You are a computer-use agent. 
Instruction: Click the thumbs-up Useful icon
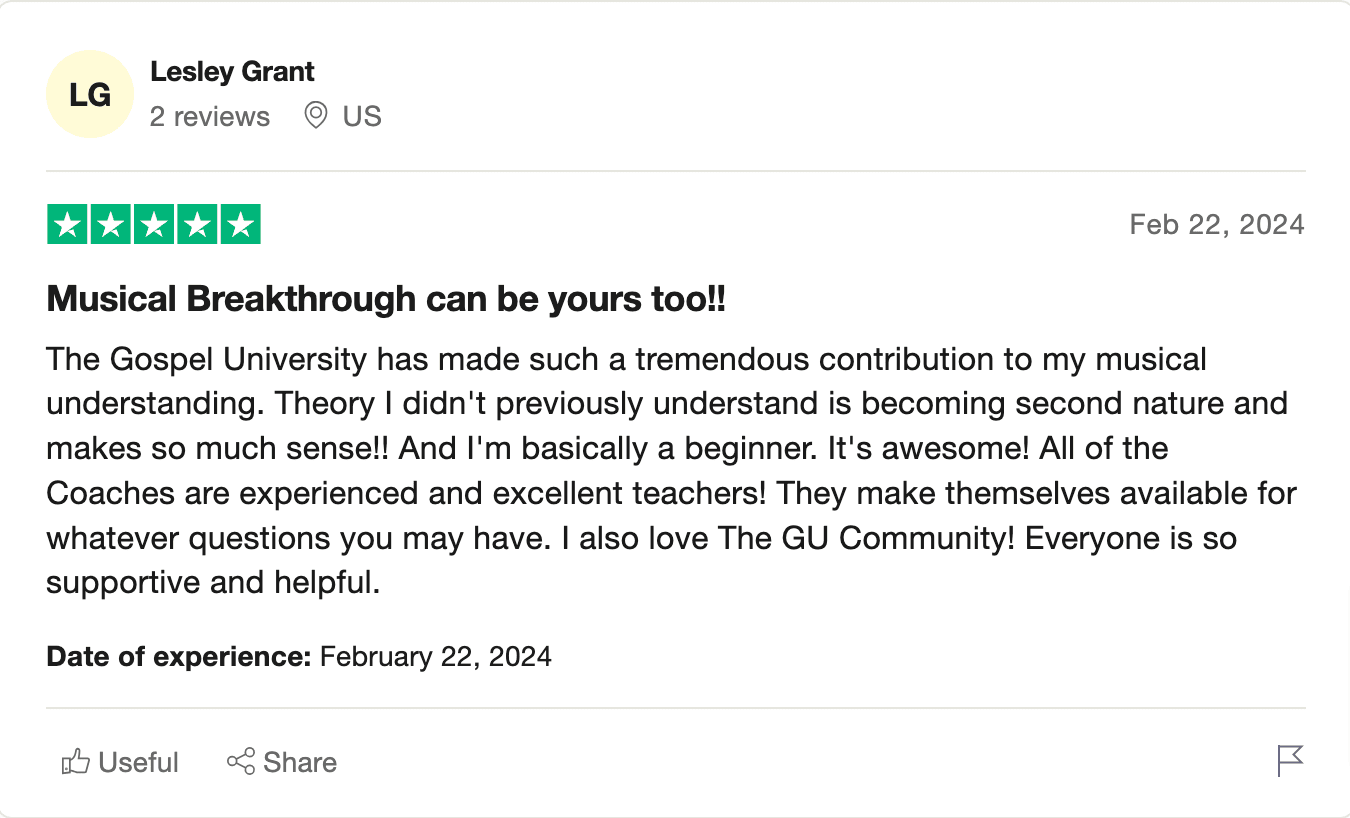[76, 762]
